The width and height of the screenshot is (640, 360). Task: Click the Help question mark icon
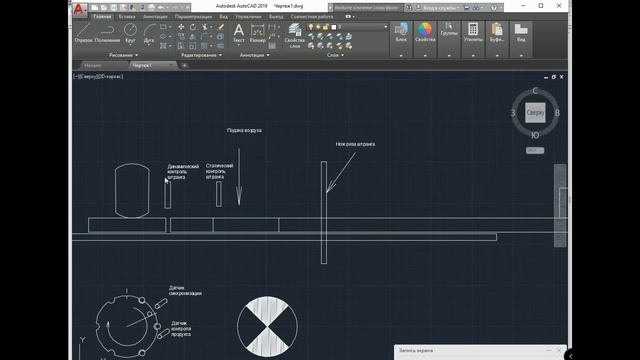[x=493, y=7]
